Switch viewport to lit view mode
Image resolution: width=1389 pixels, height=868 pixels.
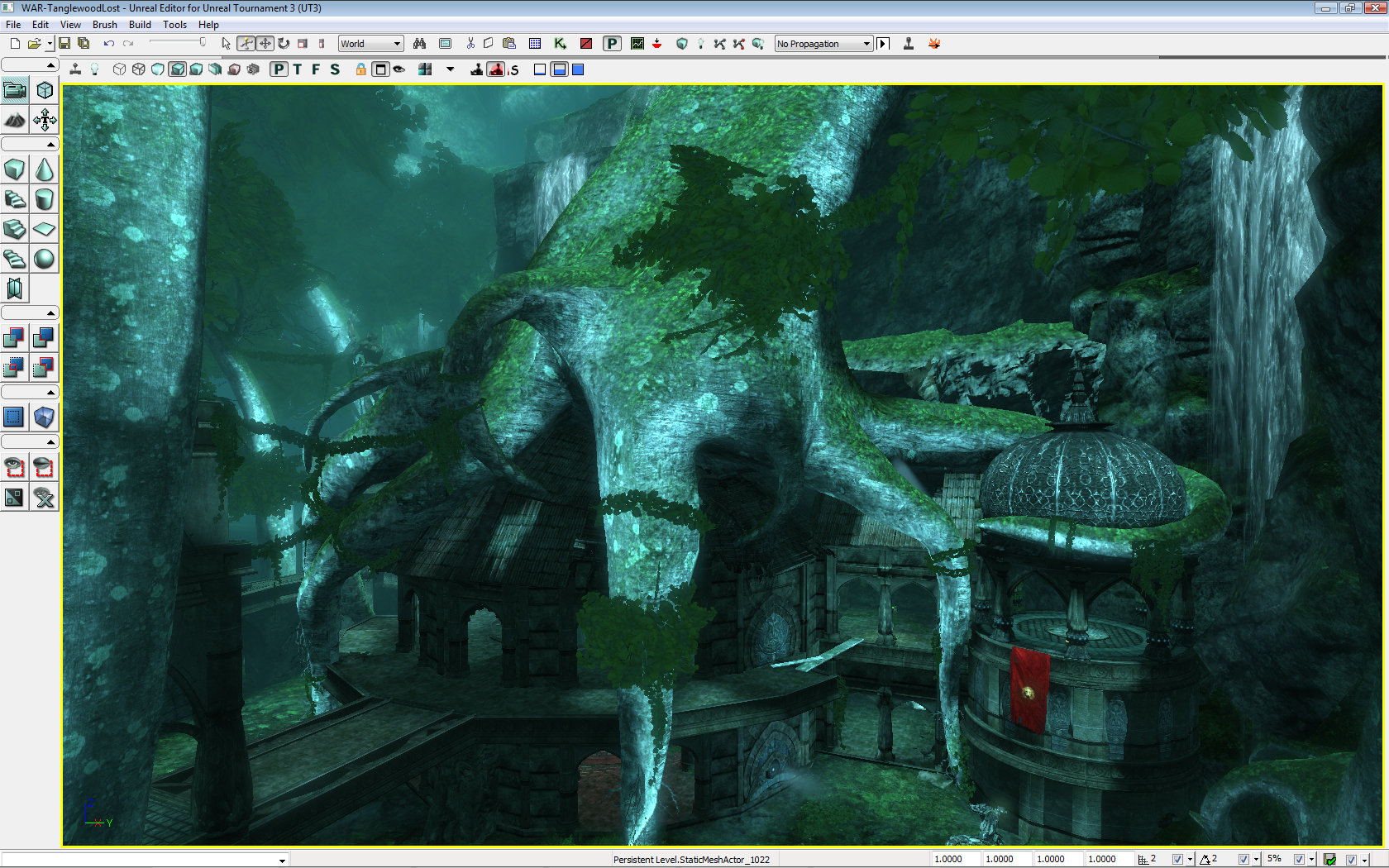click(x=177, y=69)
